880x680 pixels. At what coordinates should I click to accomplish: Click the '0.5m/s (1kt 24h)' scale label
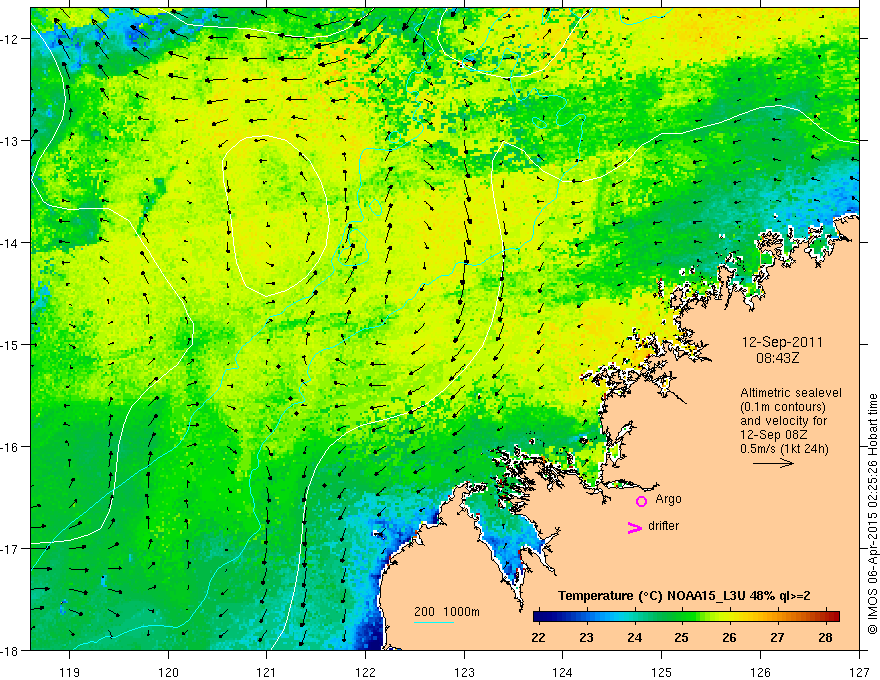click(x=784, y=449)
